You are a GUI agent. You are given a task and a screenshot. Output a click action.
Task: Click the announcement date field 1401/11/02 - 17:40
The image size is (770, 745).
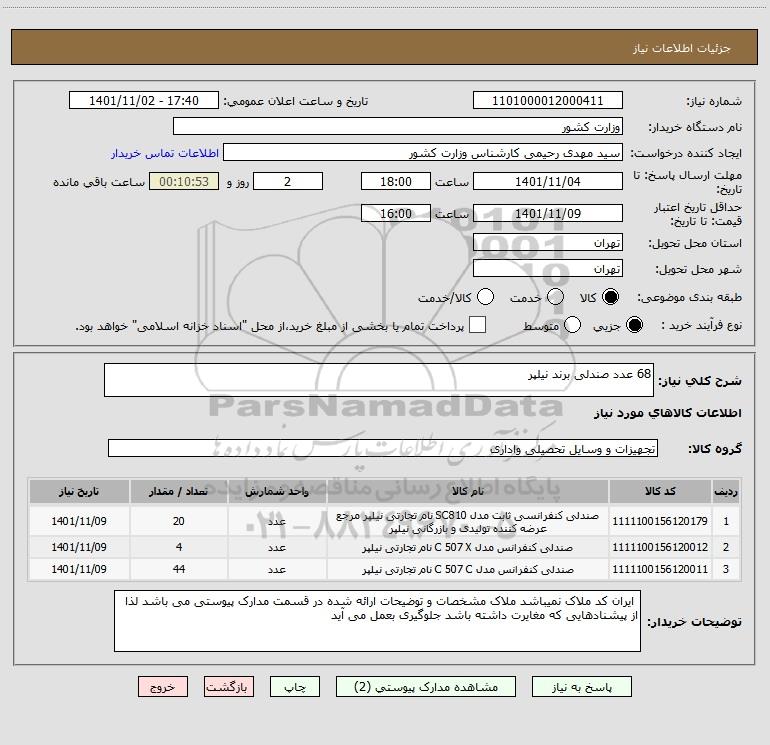pyautogui.click(x=144, y=101)
